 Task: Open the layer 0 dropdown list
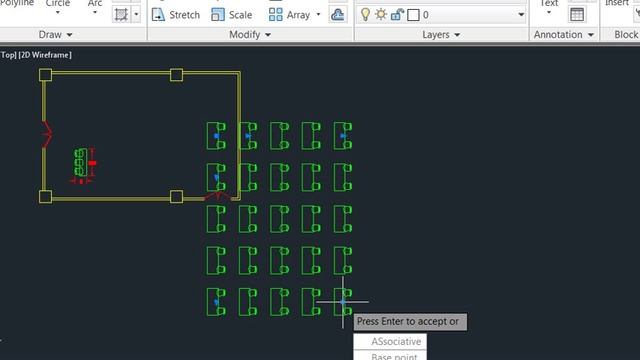click(x=521, y=15)
